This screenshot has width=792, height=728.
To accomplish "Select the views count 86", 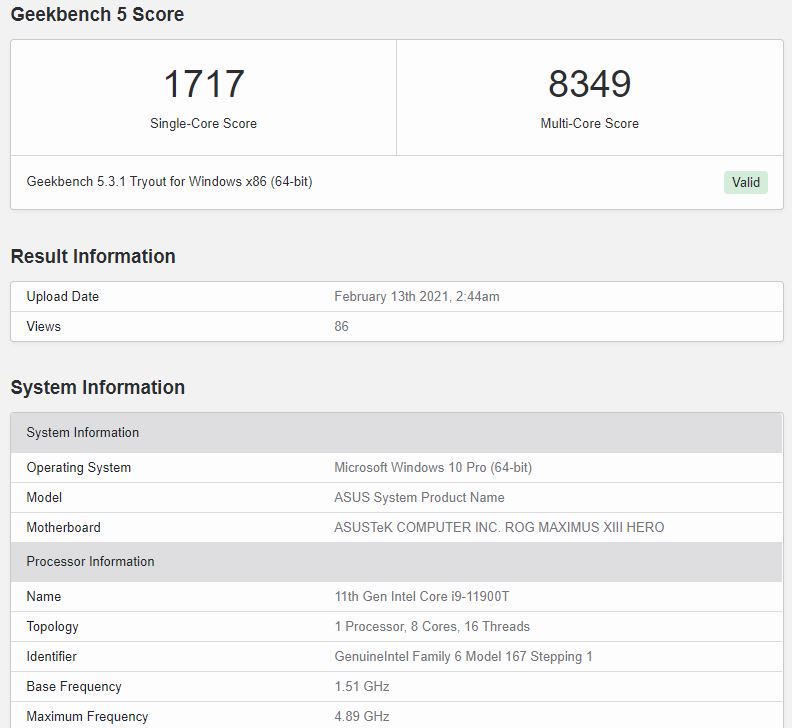I will 341,326.
